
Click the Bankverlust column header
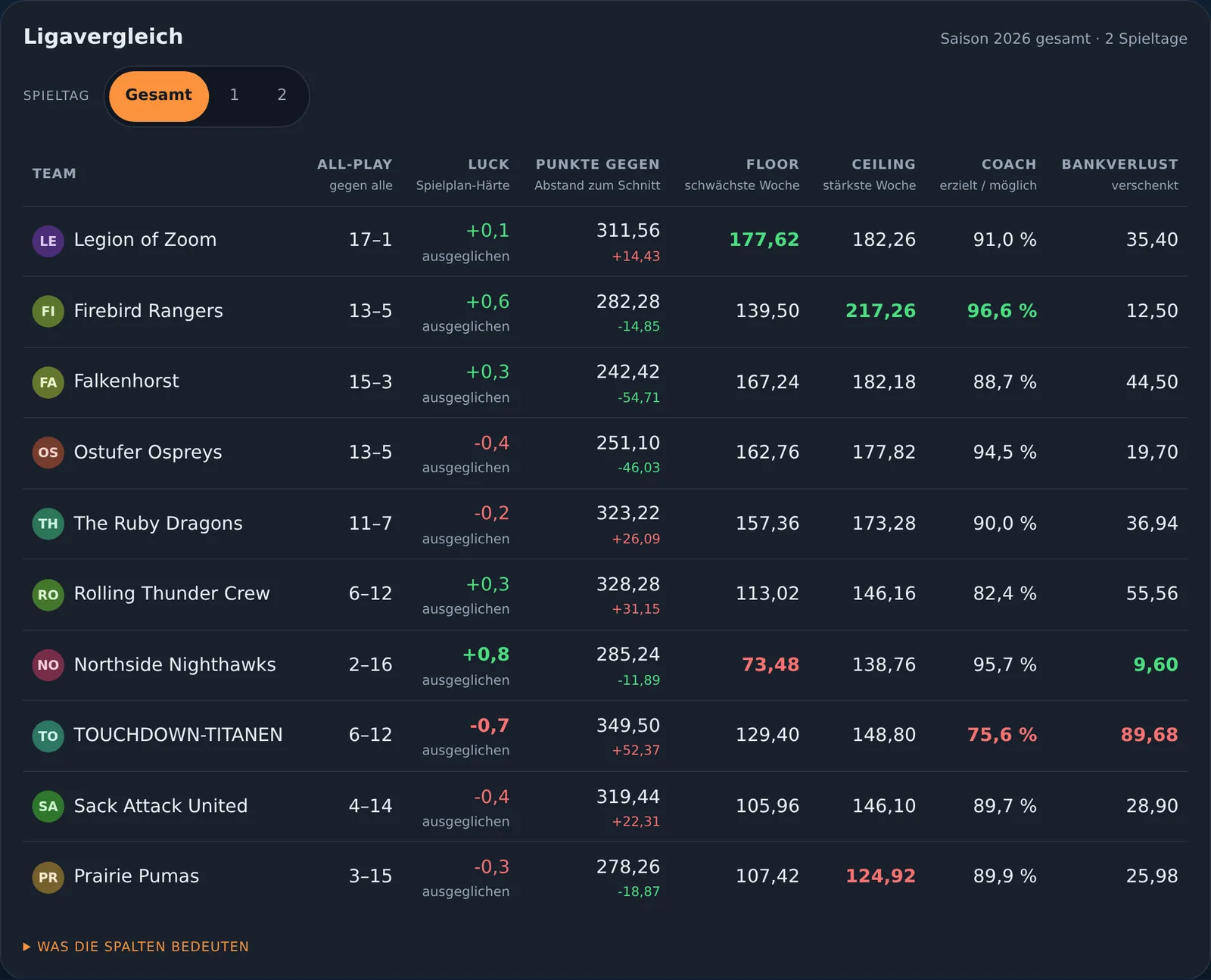(x=1119, y=174)
